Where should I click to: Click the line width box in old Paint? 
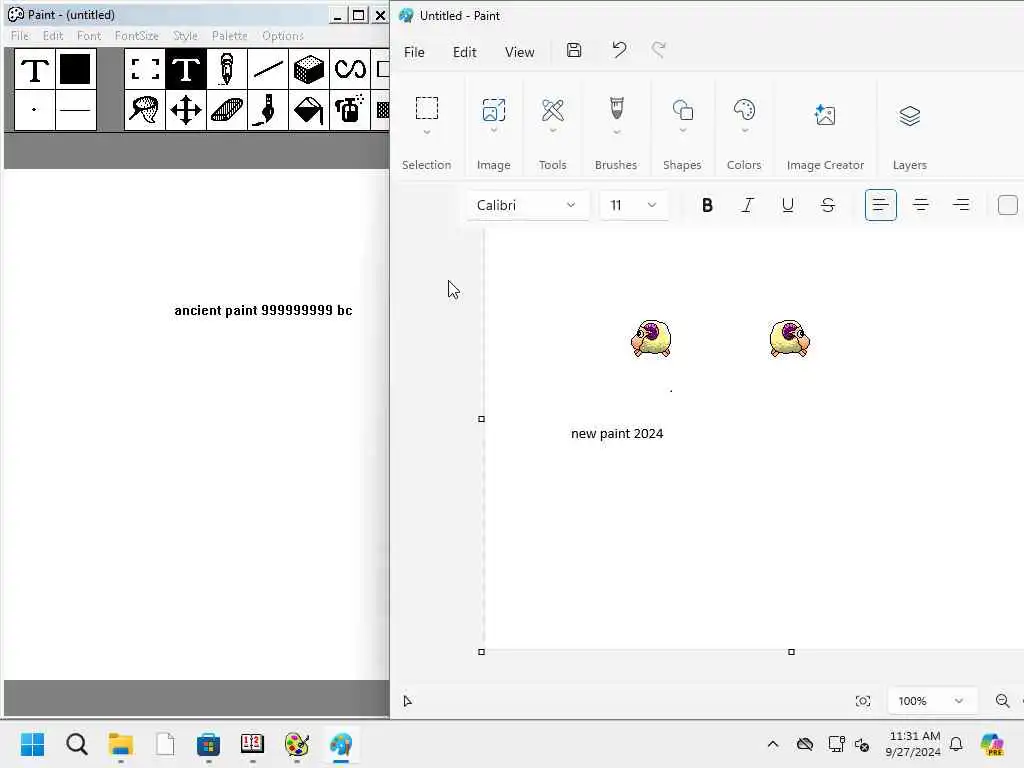(75, 110)
